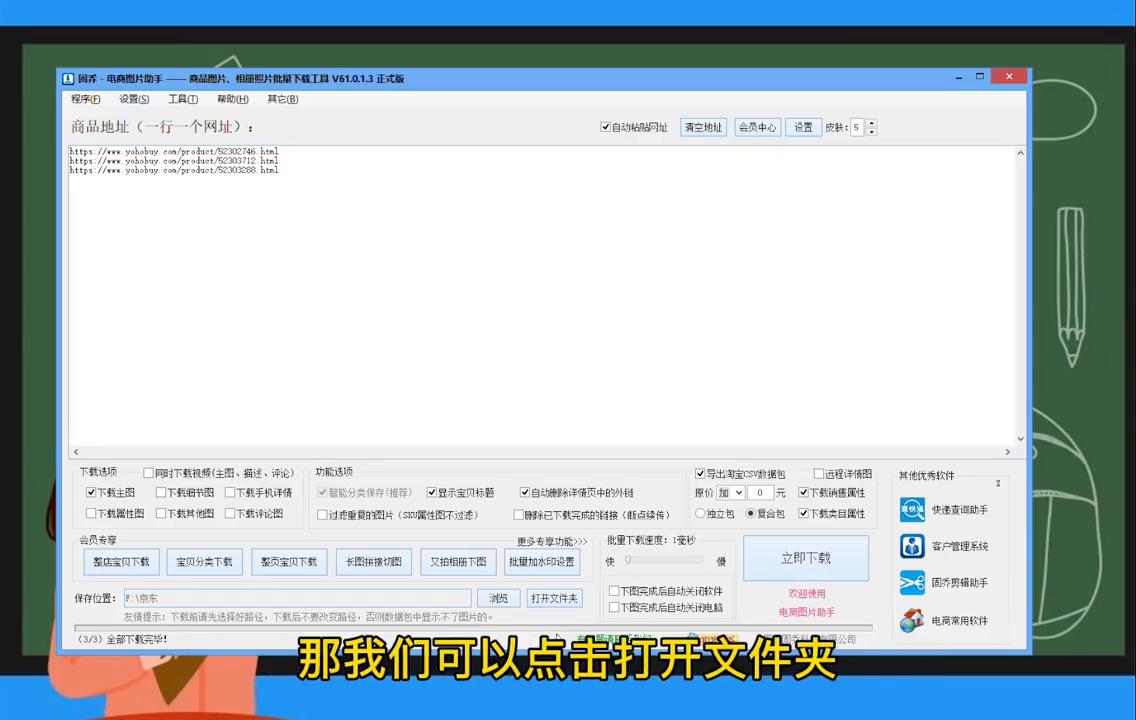Collapse the 其他优秀软件 panel
This screenshot has height=720, width=1136.
(x=997, y=483)
